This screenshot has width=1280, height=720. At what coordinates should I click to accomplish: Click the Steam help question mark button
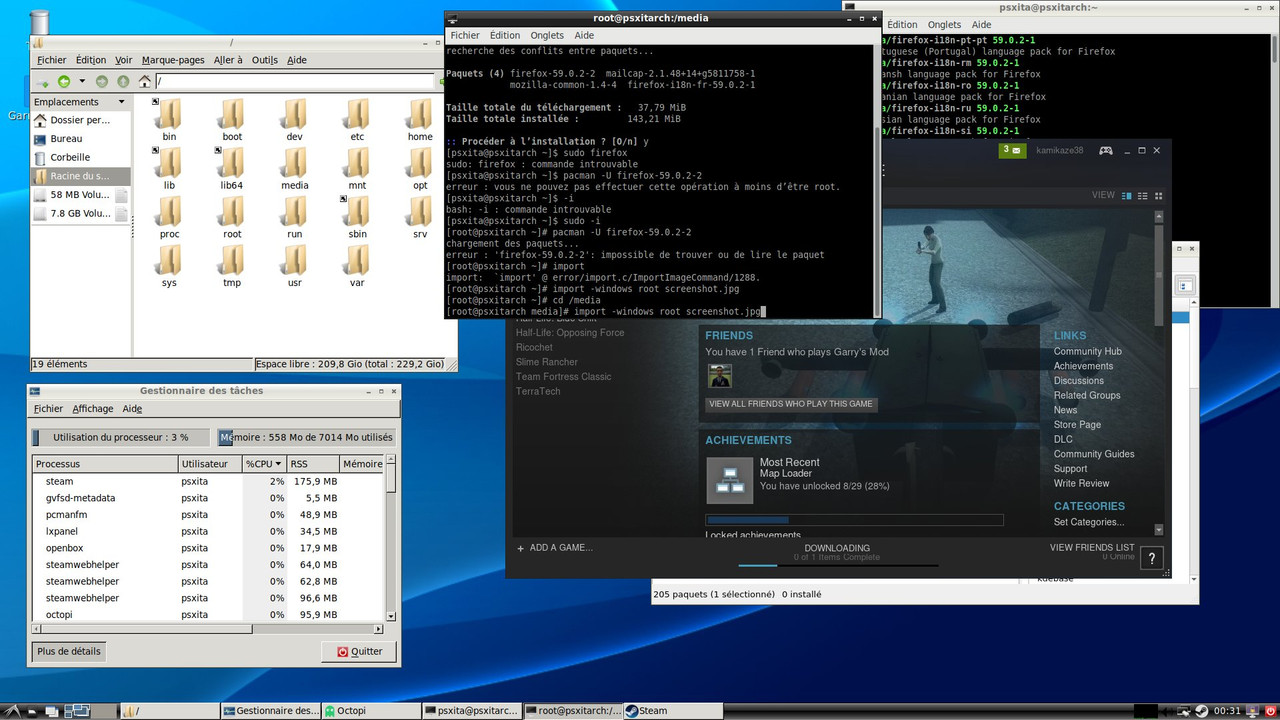1152,558
